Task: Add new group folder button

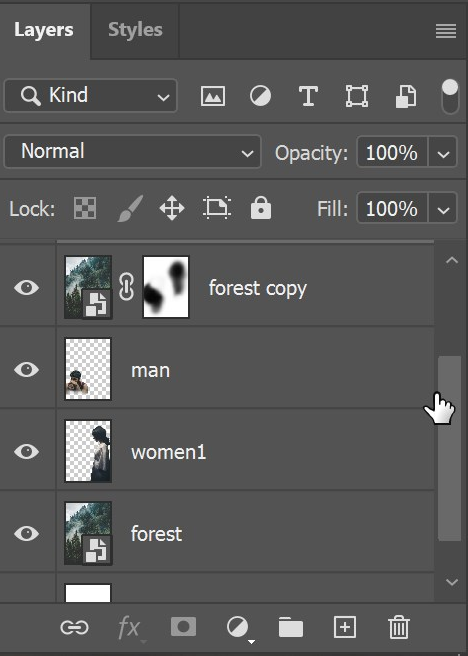Action: coord(291,627)
